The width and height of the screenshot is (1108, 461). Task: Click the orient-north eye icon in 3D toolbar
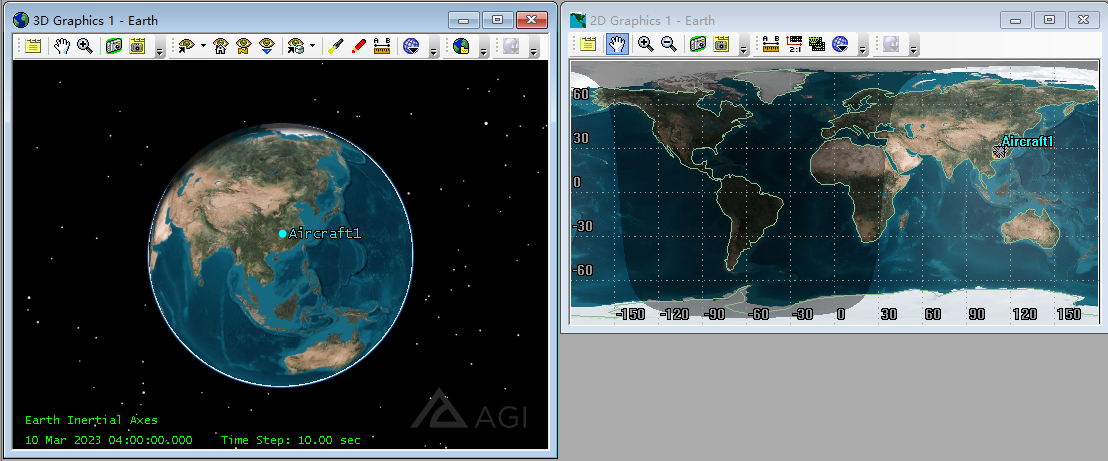[x=244, y=47]
